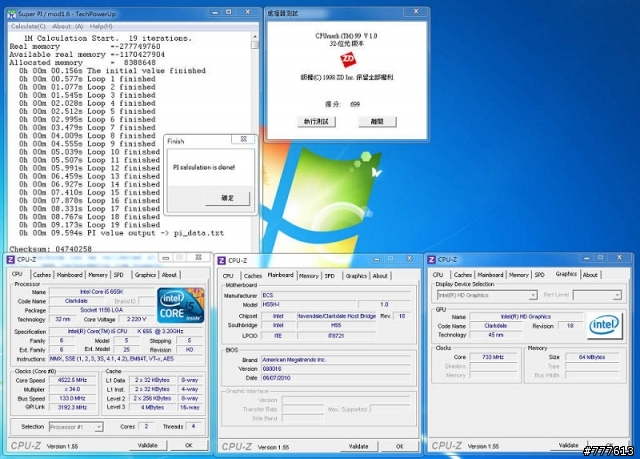Confirm the Finish dialog with the 確定 button

coord(227,198)
